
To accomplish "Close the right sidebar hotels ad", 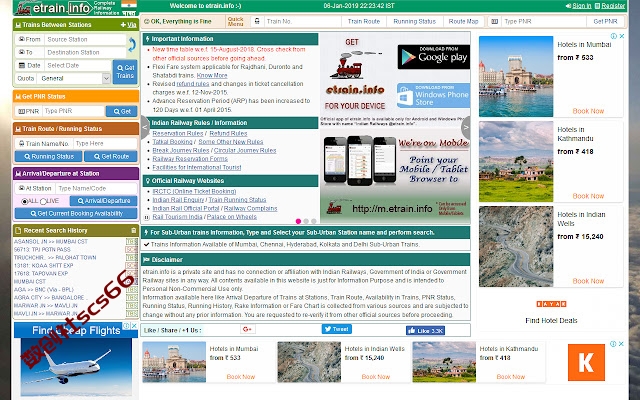I will click(x=622, y=36).
